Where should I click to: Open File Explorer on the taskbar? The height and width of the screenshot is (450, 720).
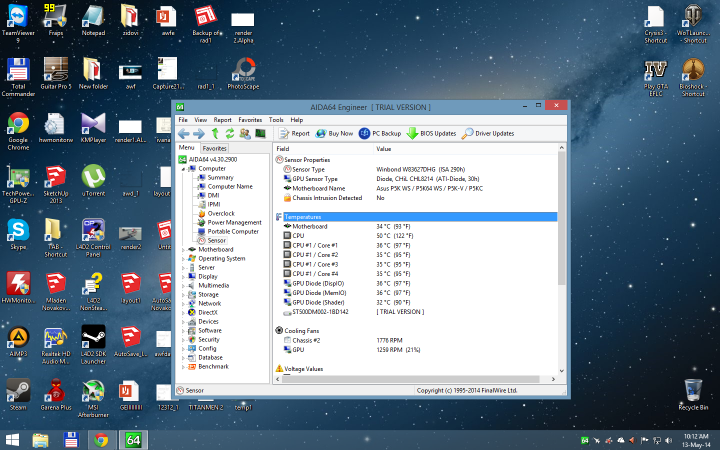point(40,440)
